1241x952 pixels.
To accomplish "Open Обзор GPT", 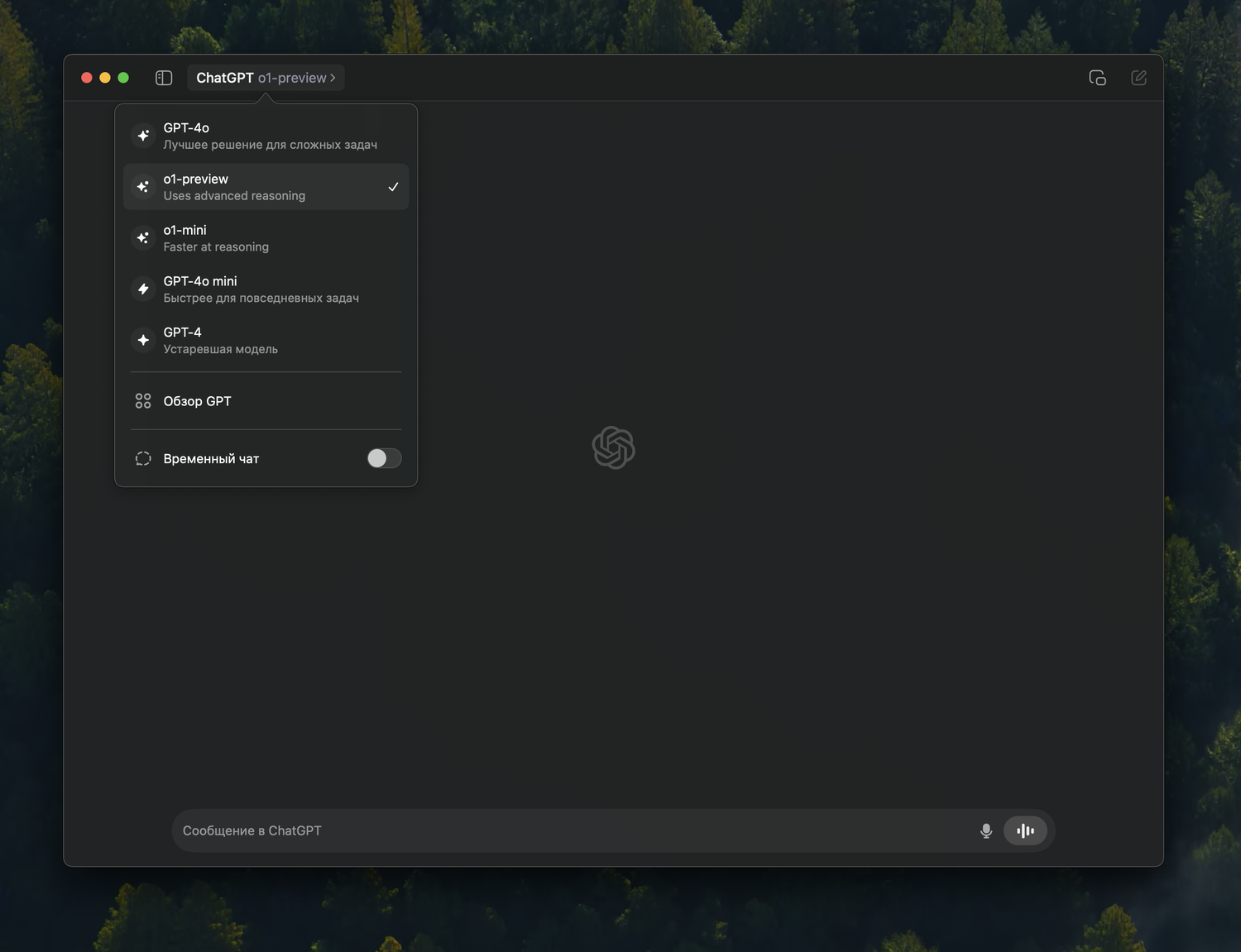I will click(x=266, y=401).
